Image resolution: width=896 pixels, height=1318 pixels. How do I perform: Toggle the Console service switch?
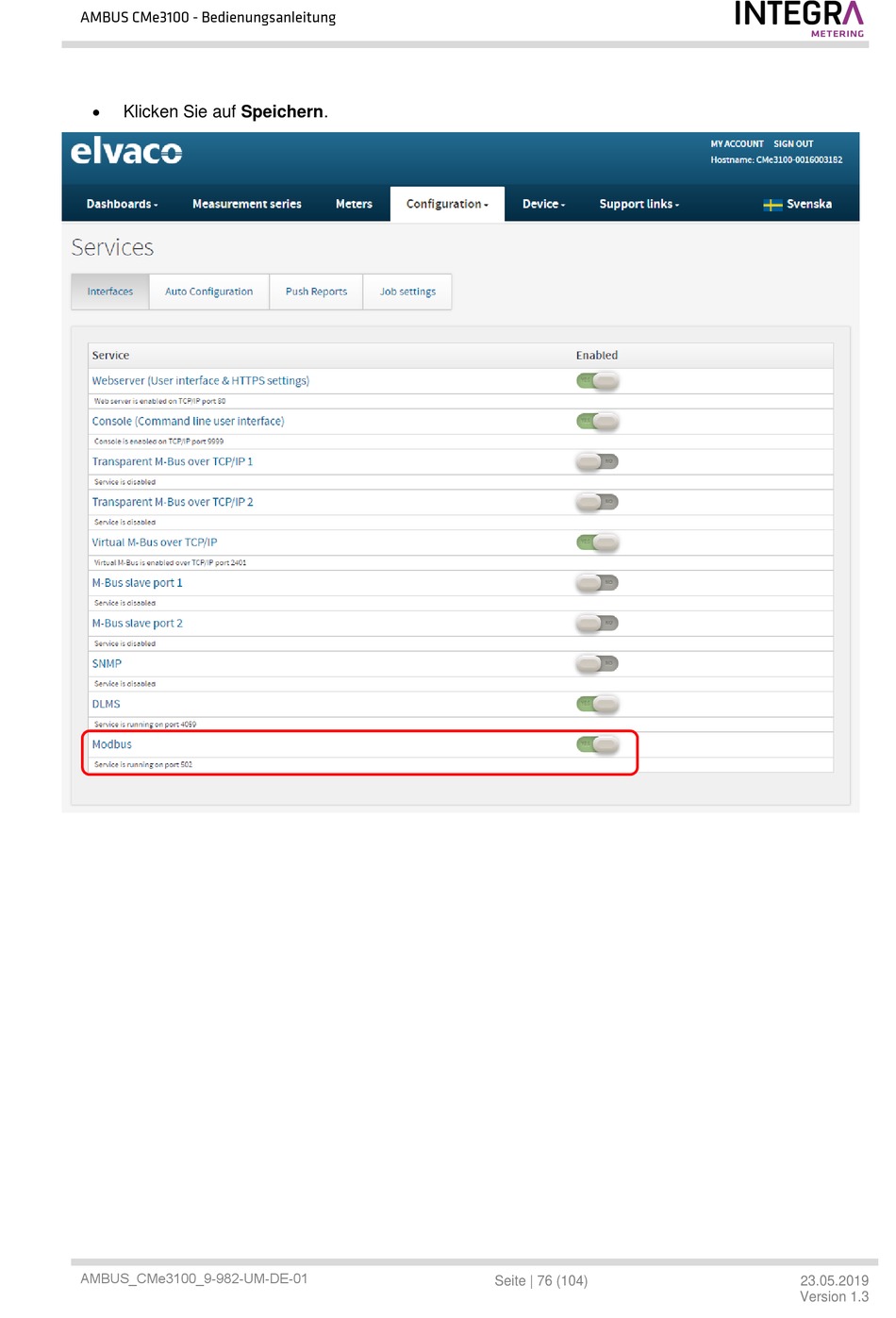click(597, 422)
